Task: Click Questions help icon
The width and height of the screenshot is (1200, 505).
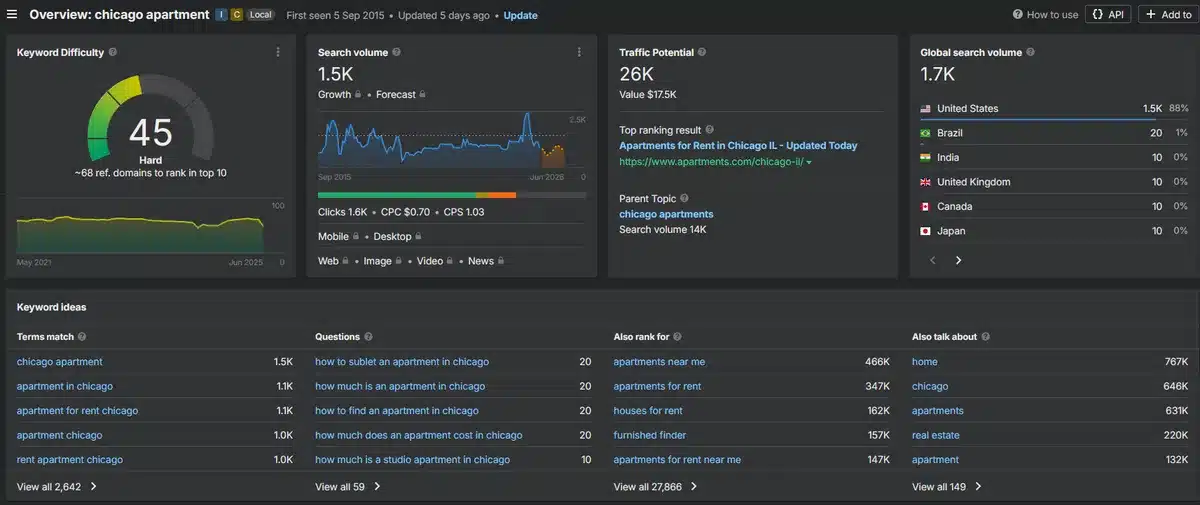Action: (369, 337)
